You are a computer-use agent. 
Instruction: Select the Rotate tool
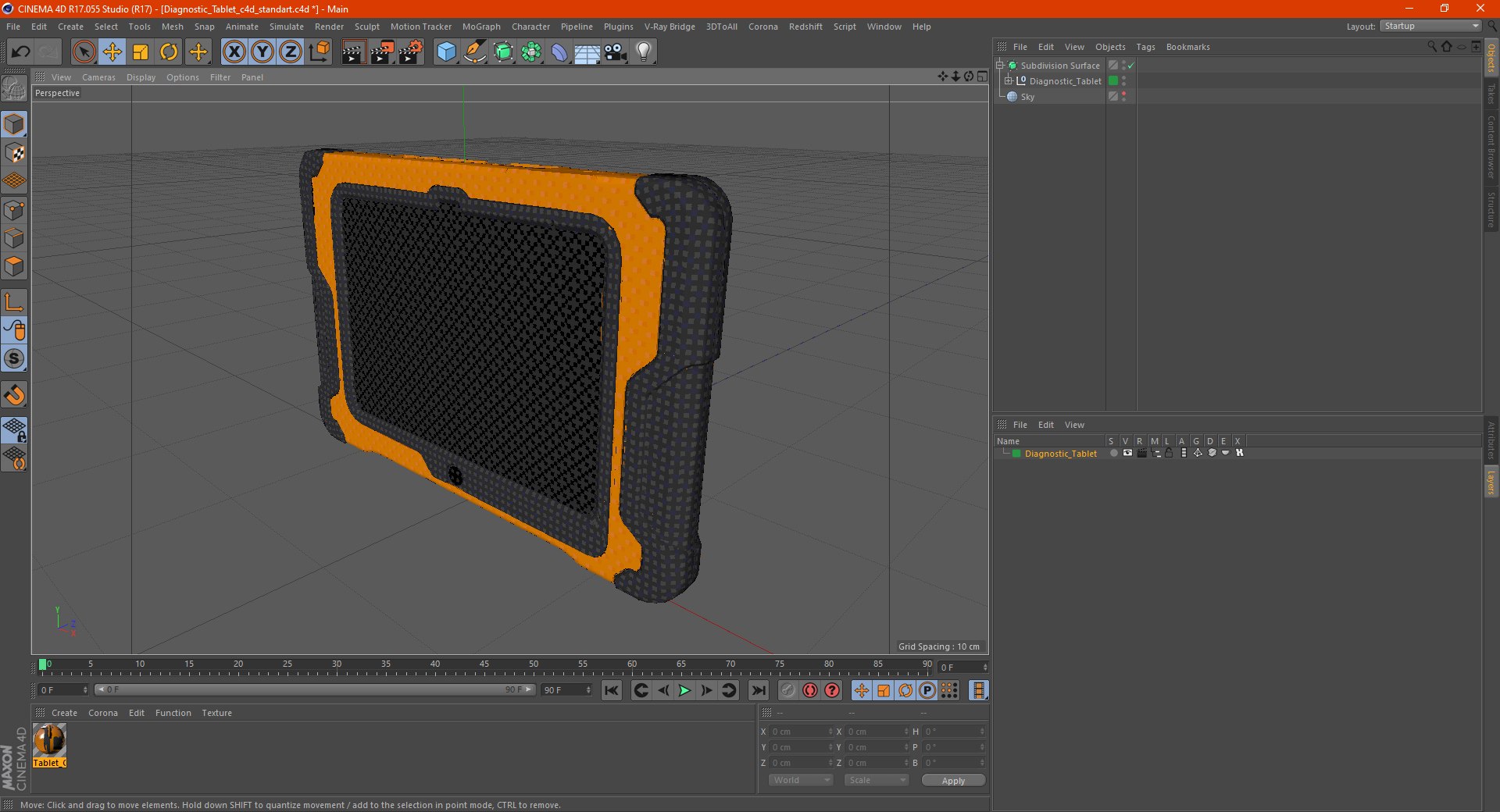pos(169,52)
